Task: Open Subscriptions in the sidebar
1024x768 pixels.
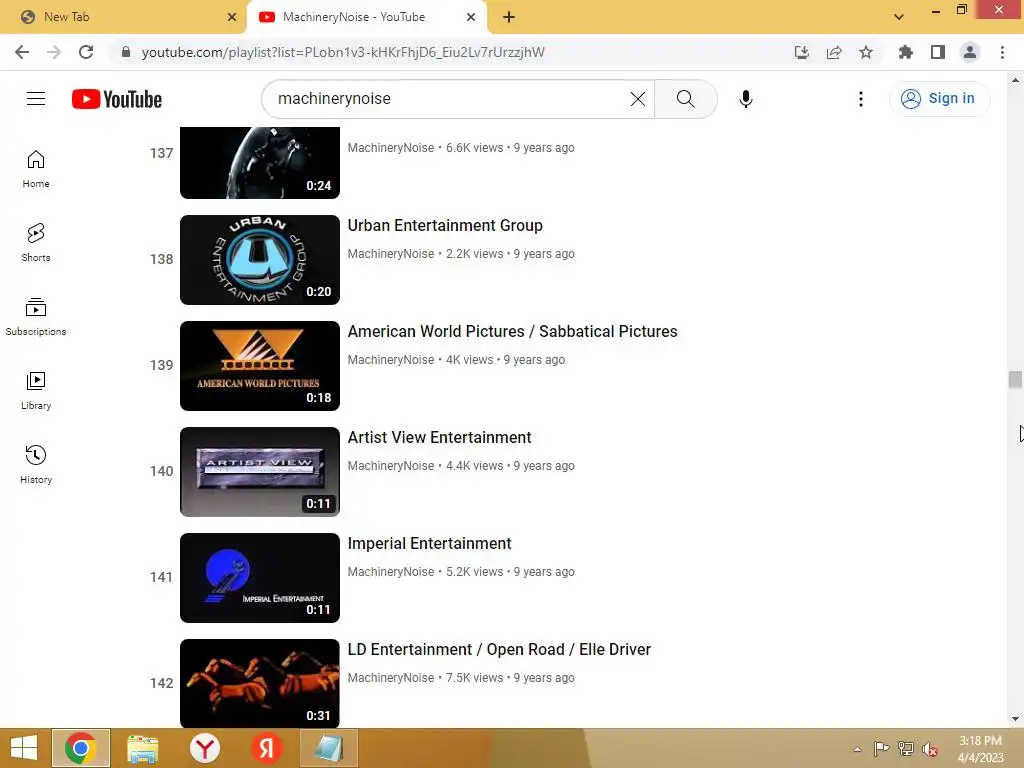Action: [x=36, y=317]
